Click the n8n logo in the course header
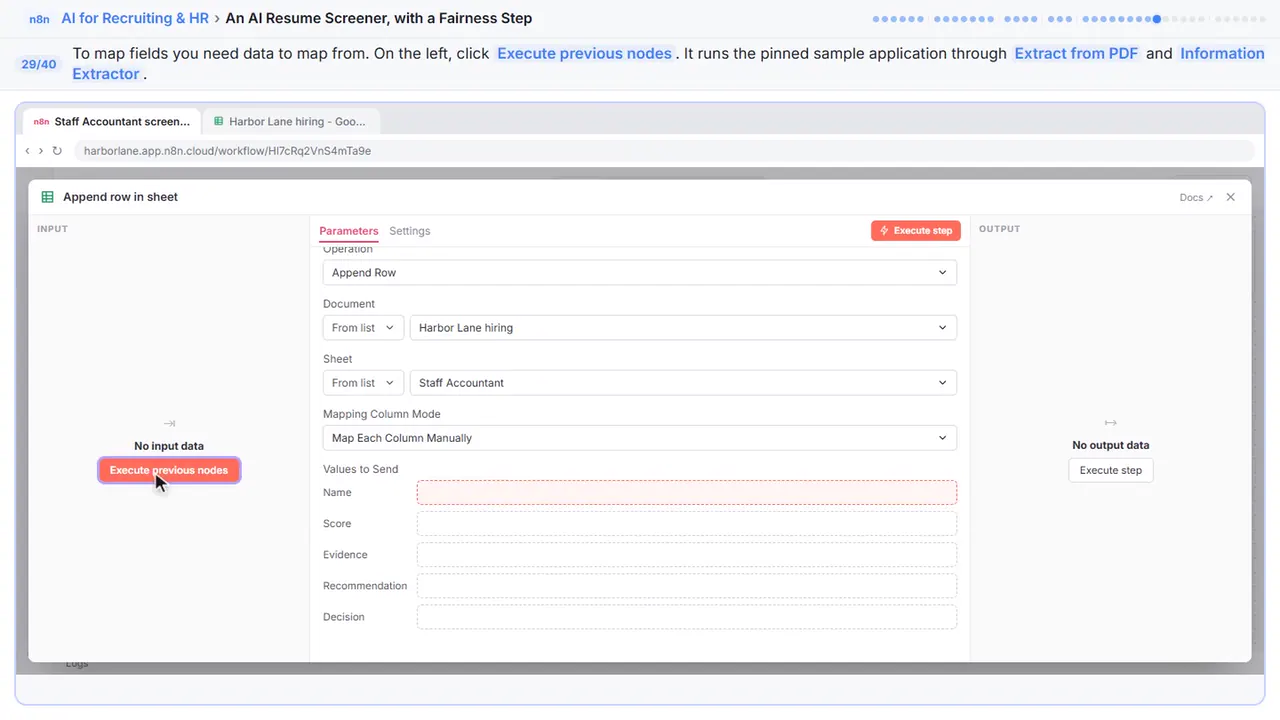Image resolution: width=1280 pixels, height=720 pixels. pyautogui.click(x=39, y=18)
